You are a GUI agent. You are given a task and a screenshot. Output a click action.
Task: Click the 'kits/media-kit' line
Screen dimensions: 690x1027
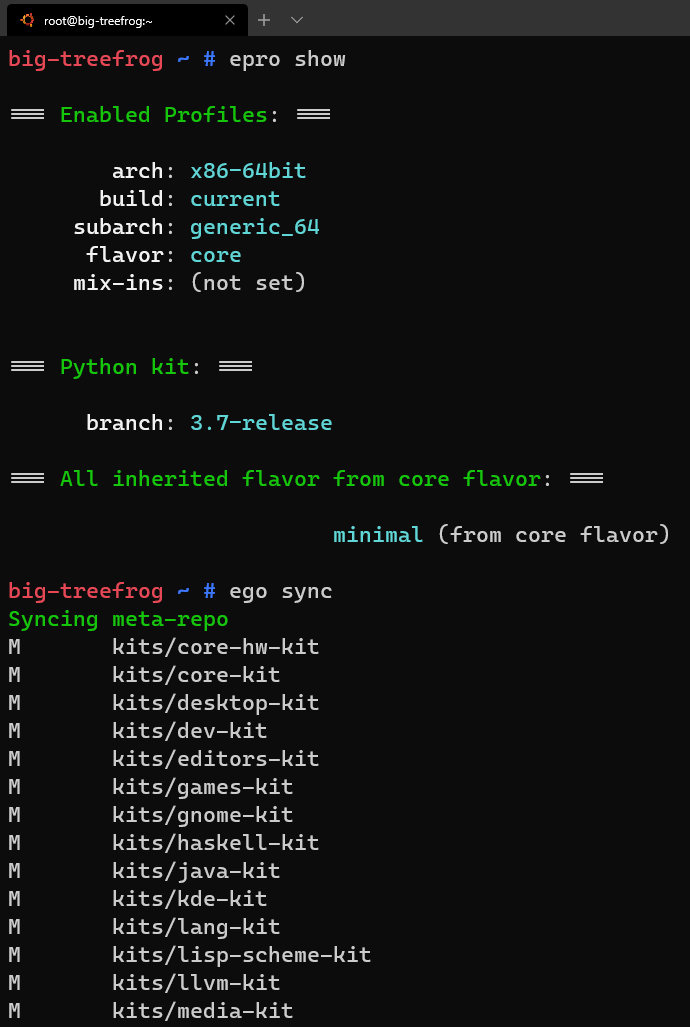pos(202,1011)
